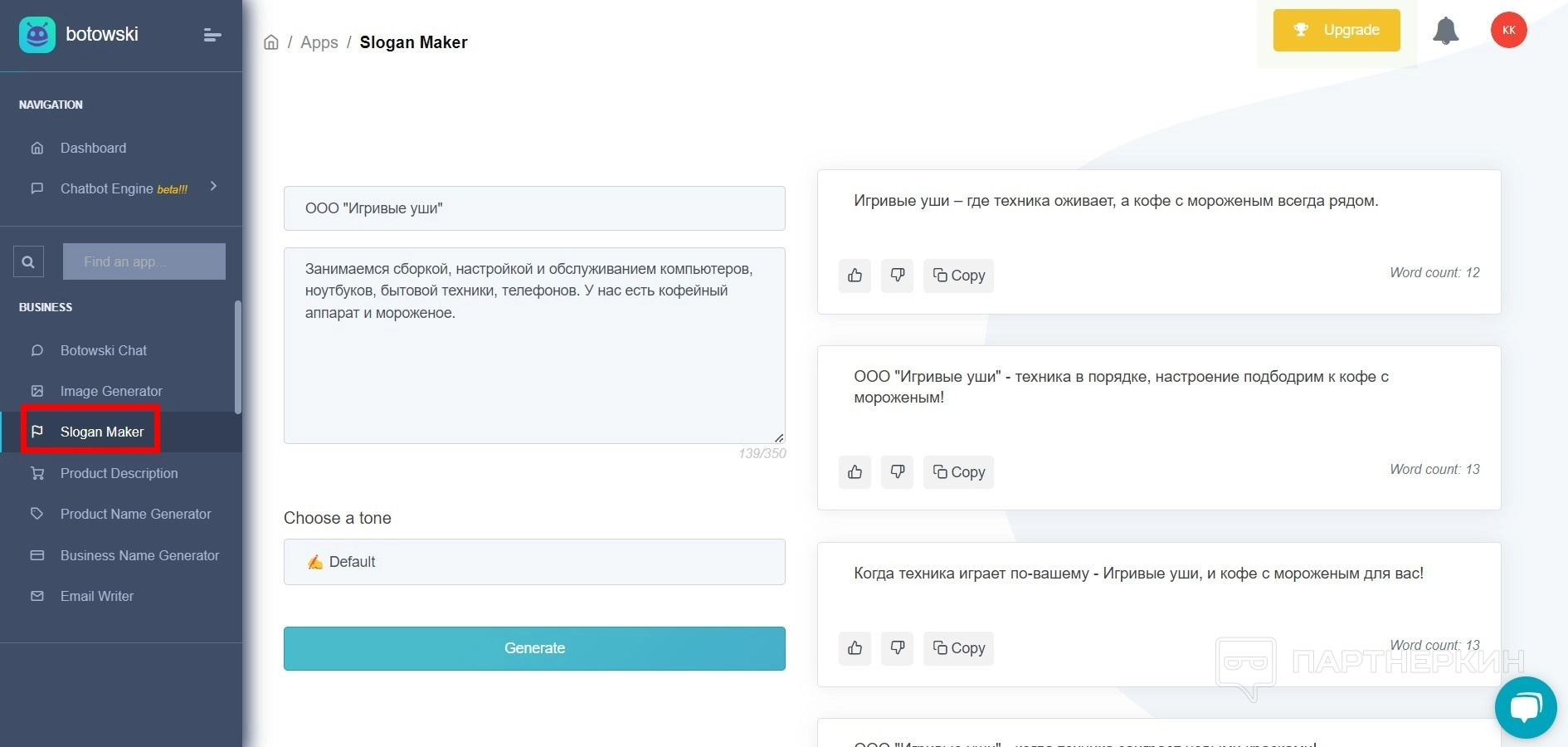Go to Product Description app

(x=119, y=473)
